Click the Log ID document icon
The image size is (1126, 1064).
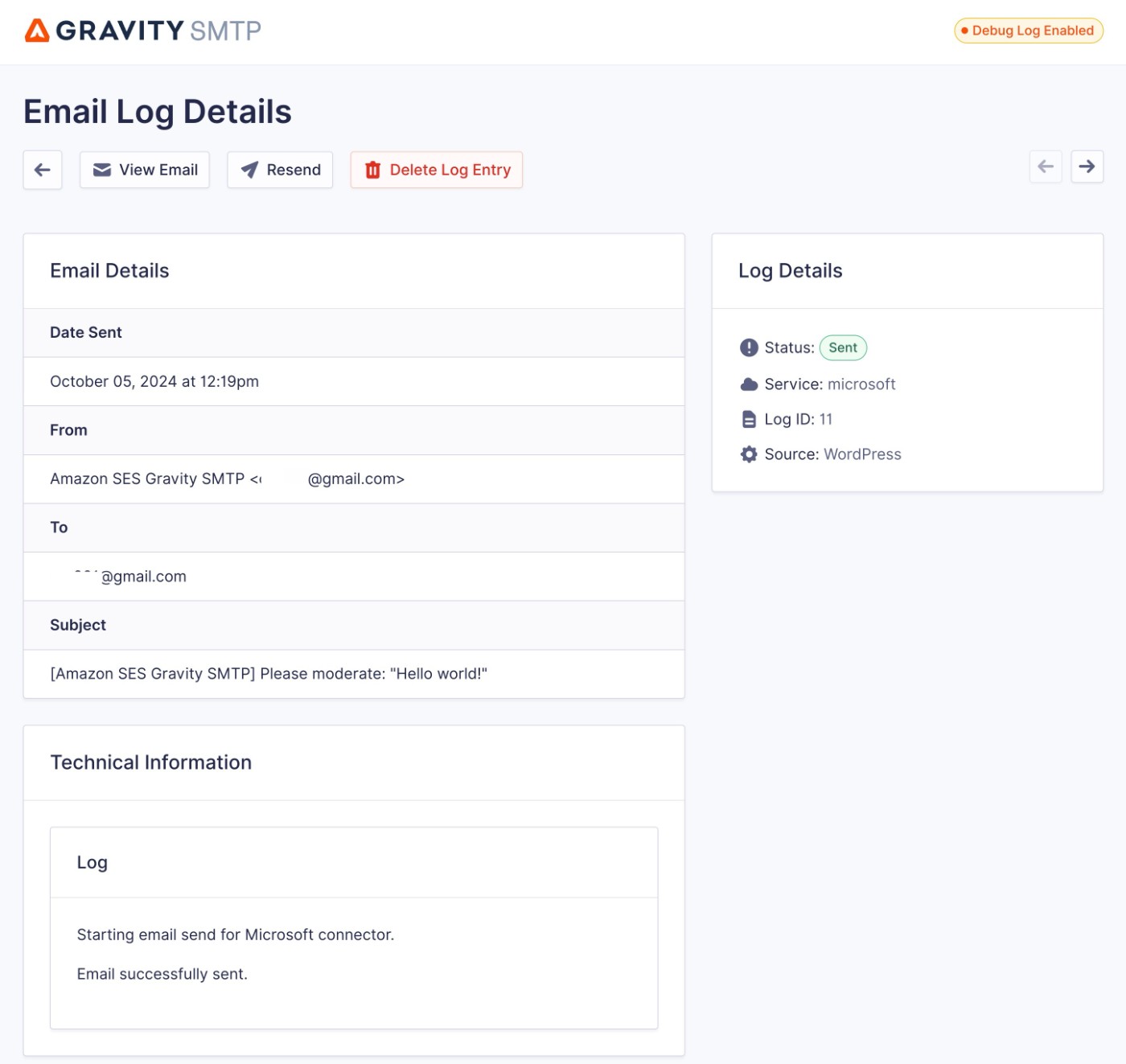click(749, 419)
